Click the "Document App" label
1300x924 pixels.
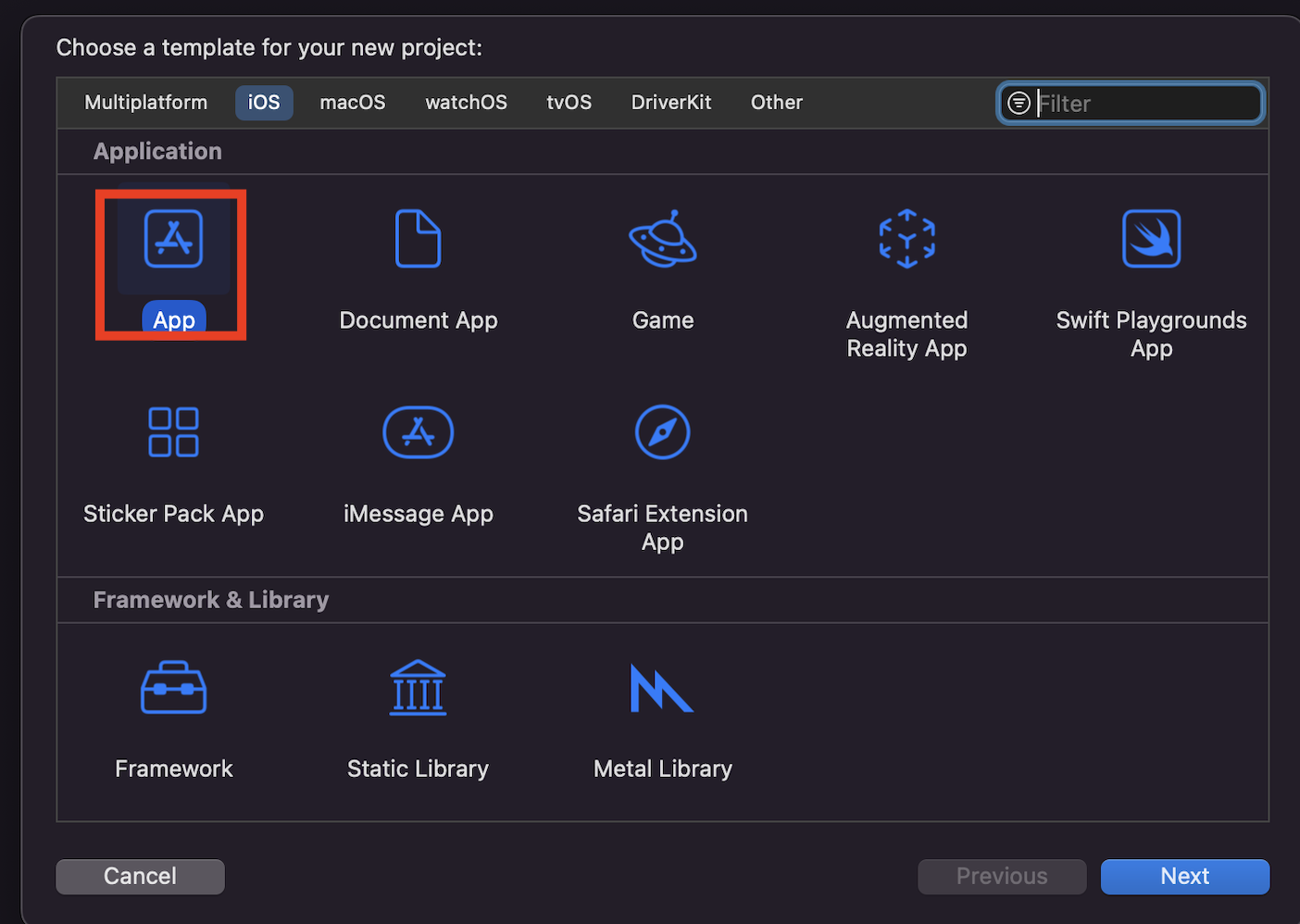coord(419,320)
